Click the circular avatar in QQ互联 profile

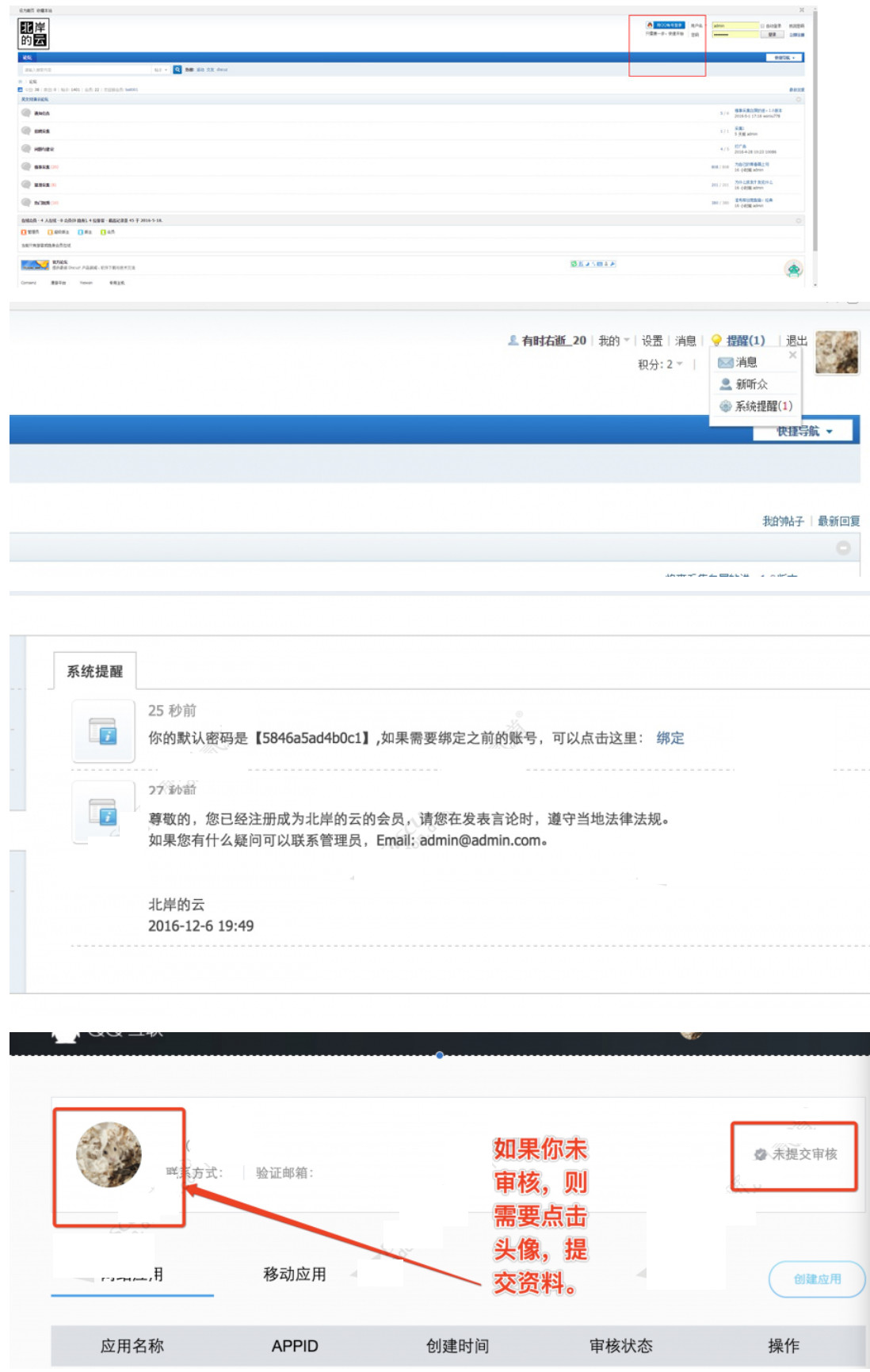[109, 1155]
